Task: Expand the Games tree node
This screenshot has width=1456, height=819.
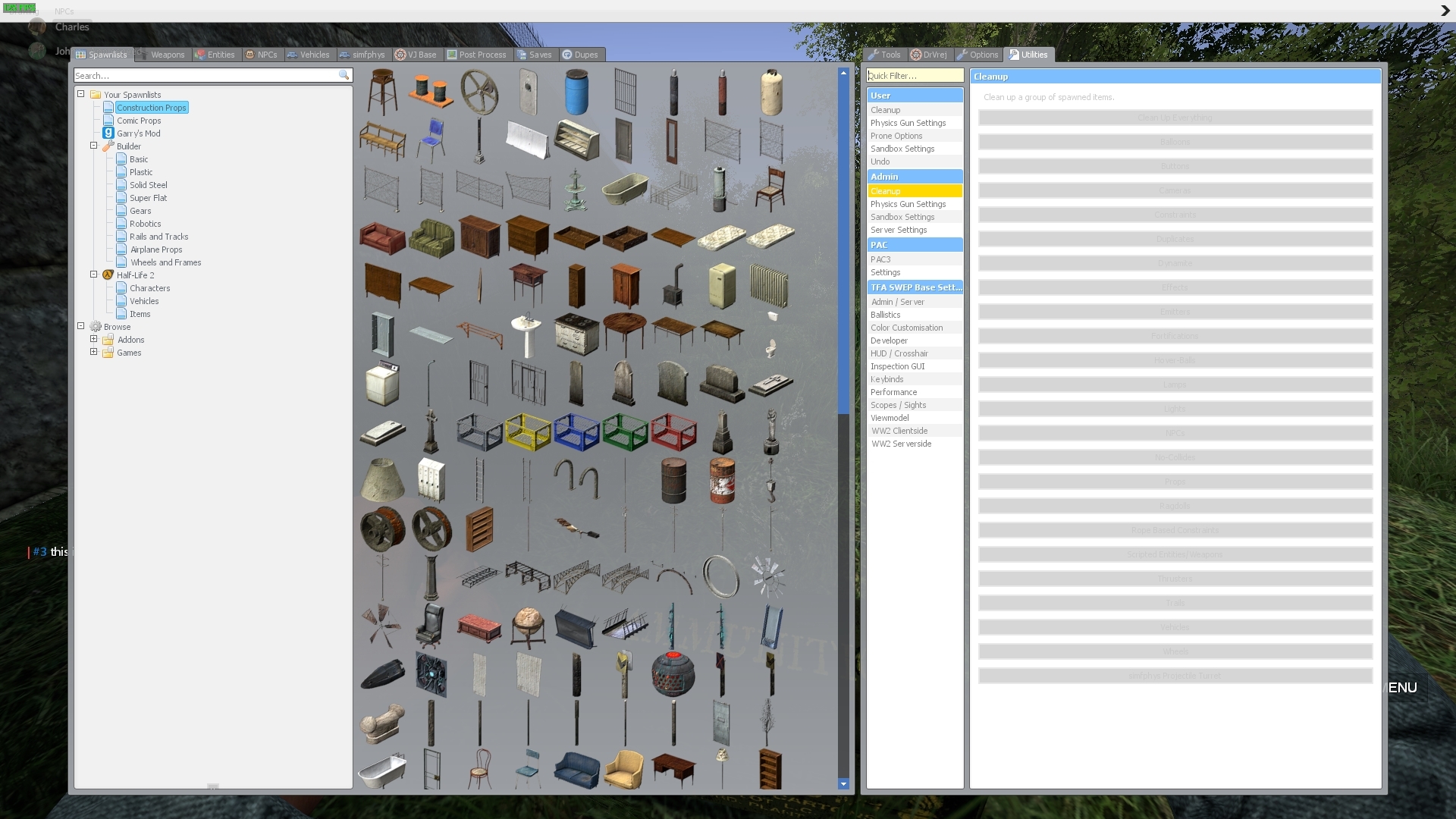Action: pyautogui.click(x=94, y=352)
